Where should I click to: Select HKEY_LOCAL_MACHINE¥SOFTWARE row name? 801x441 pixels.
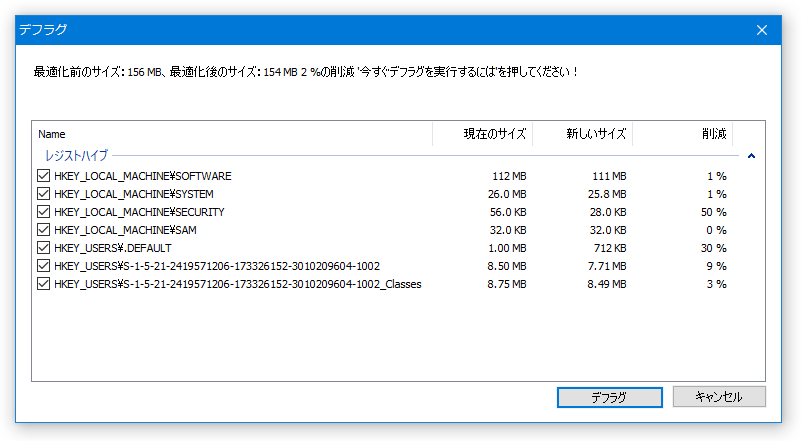click(x=143, y=176)
